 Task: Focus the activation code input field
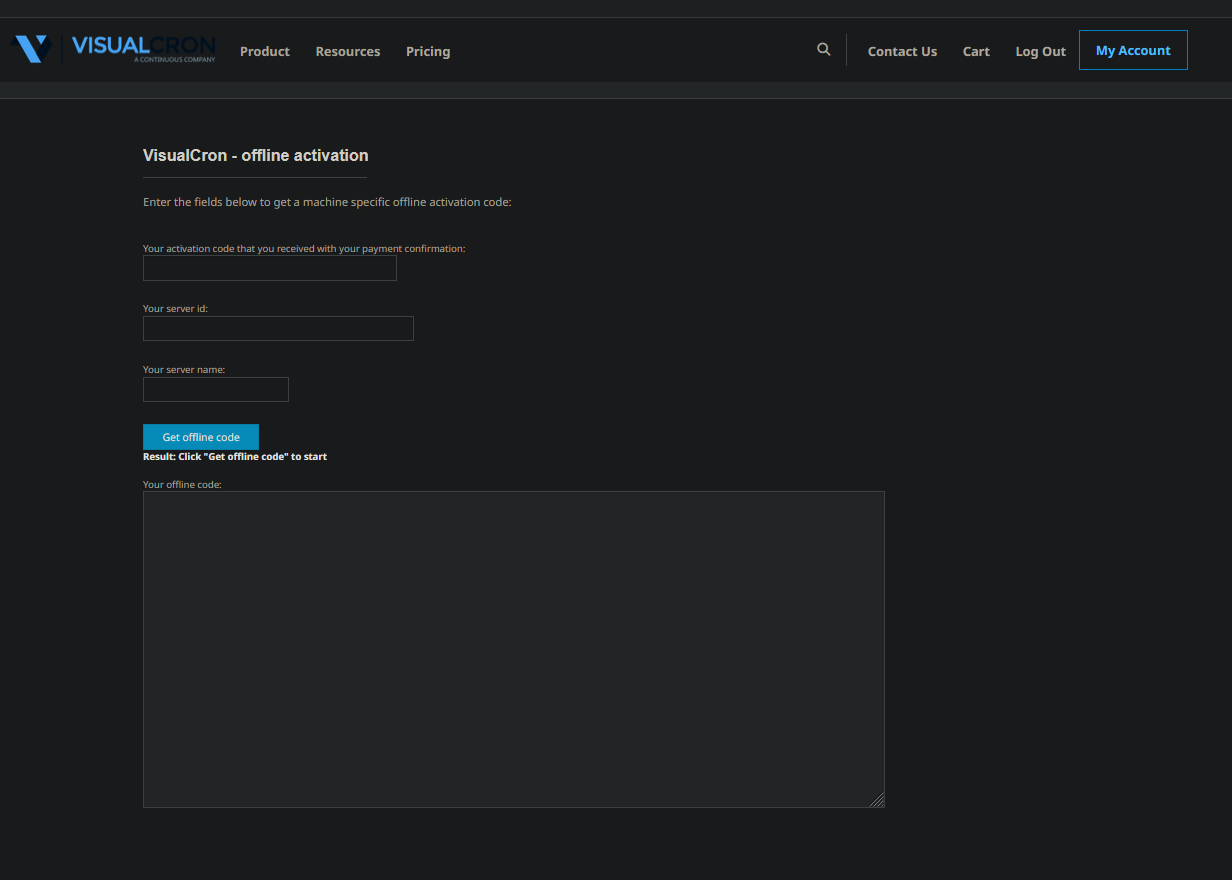tap(270, 268)
